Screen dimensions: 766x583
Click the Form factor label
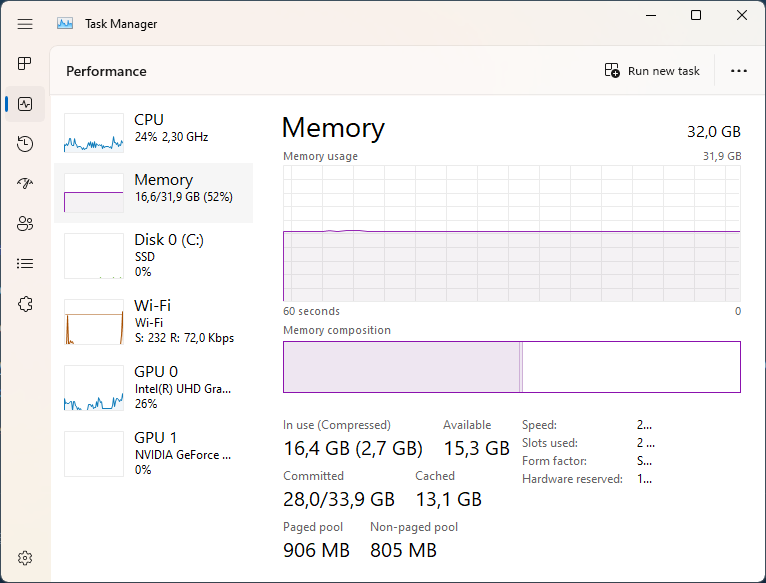coord(554,461)
